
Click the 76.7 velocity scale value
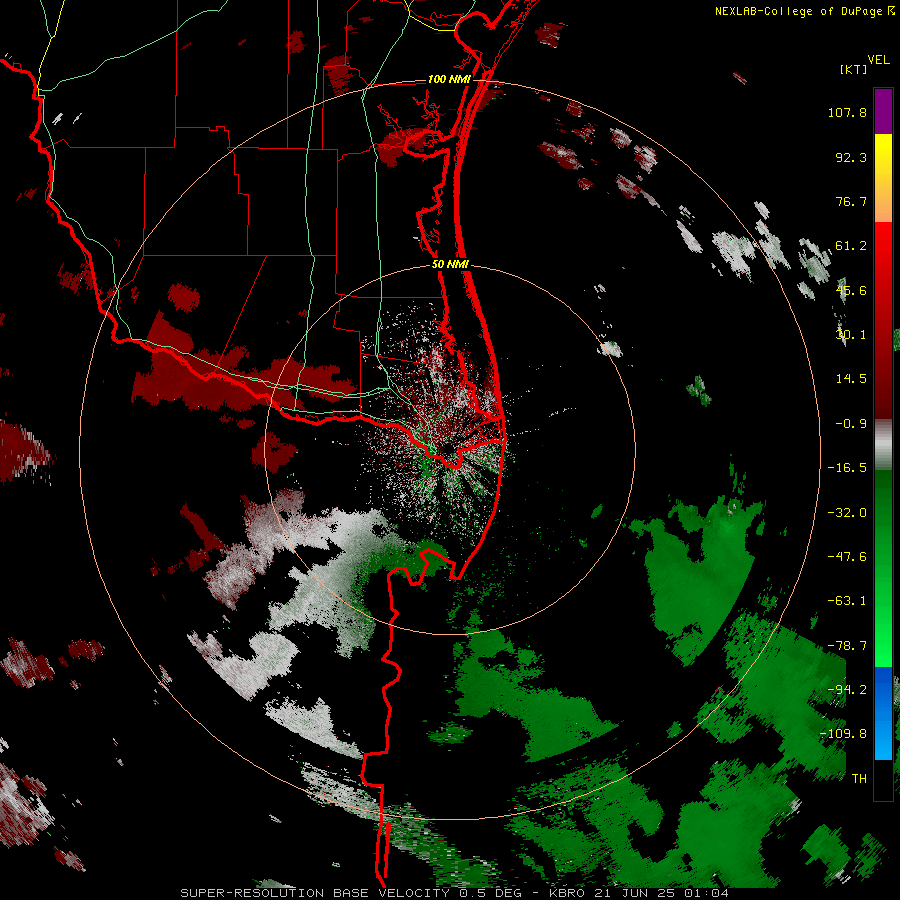(851, 201)
